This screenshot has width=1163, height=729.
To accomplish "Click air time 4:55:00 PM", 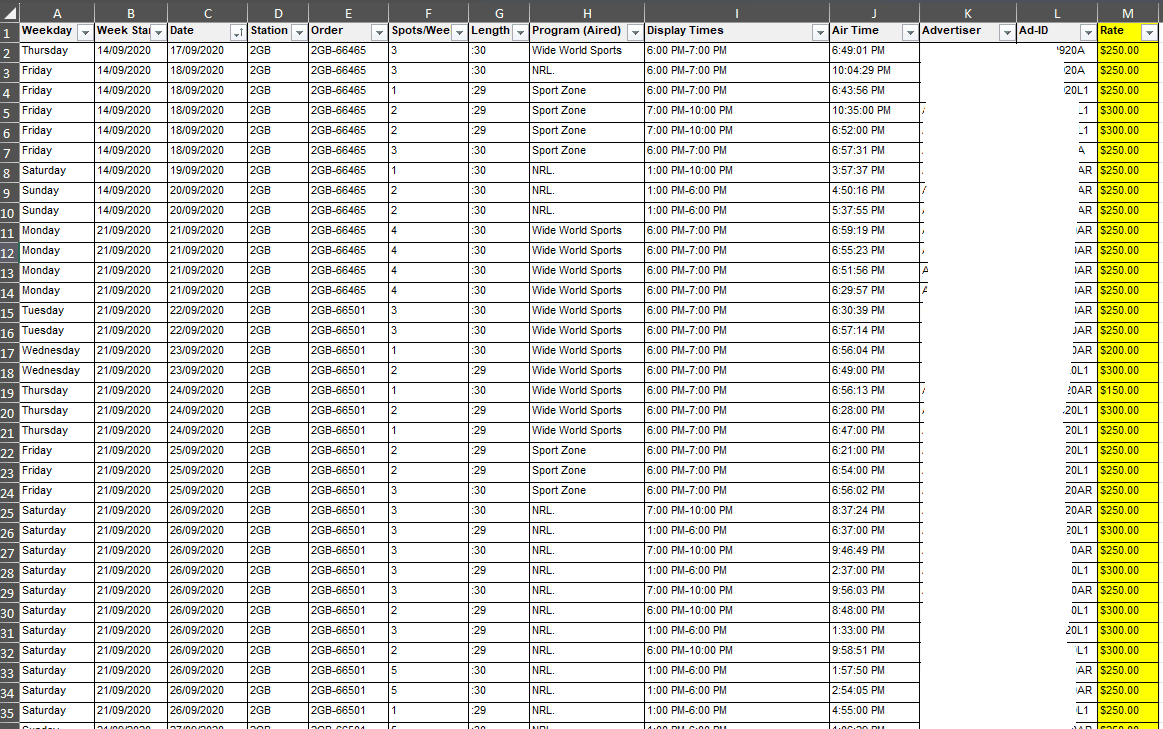I will 858,711.
